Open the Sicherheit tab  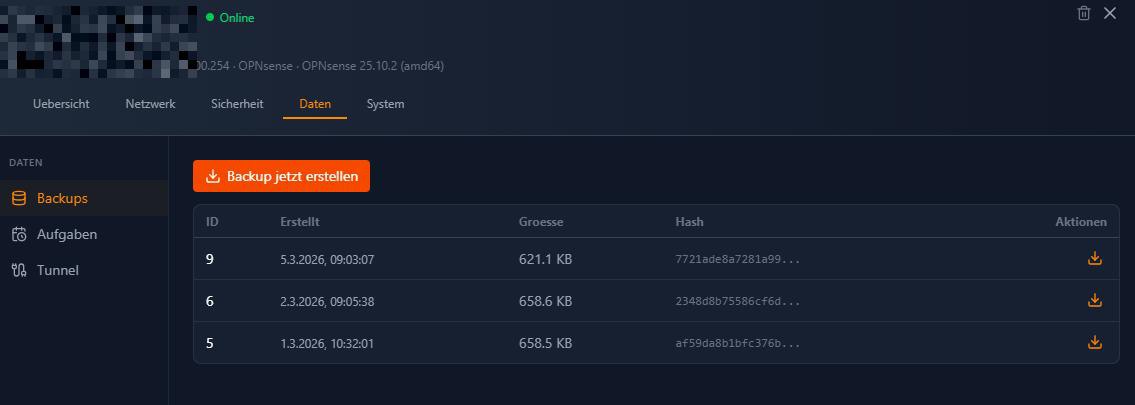pyautogui.click(x=237, y=103)
